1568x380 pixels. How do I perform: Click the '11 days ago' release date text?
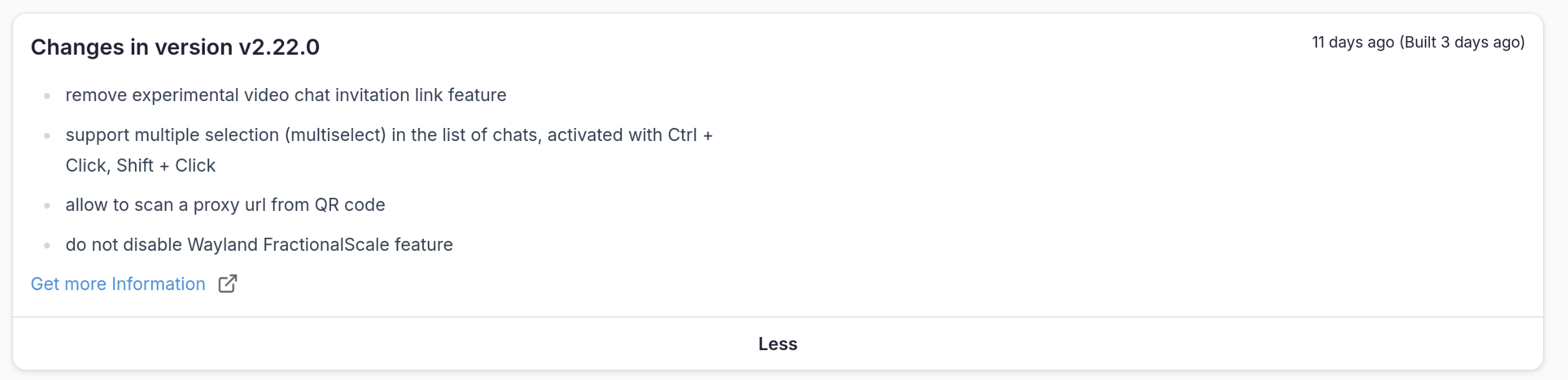coord(1353,42)
